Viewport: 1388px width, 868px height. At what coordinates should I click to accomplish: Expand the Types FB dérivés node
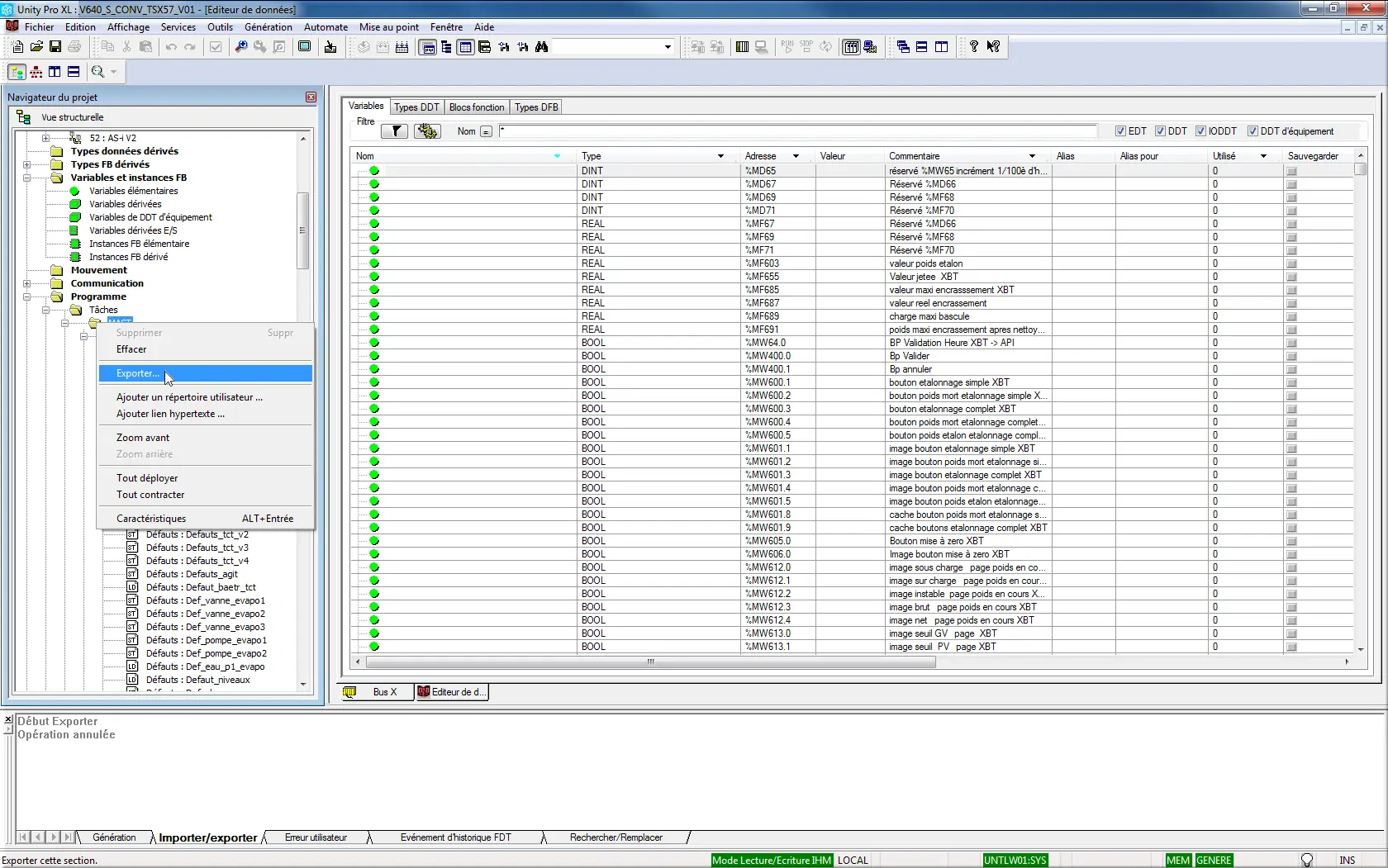click(26, 164)
